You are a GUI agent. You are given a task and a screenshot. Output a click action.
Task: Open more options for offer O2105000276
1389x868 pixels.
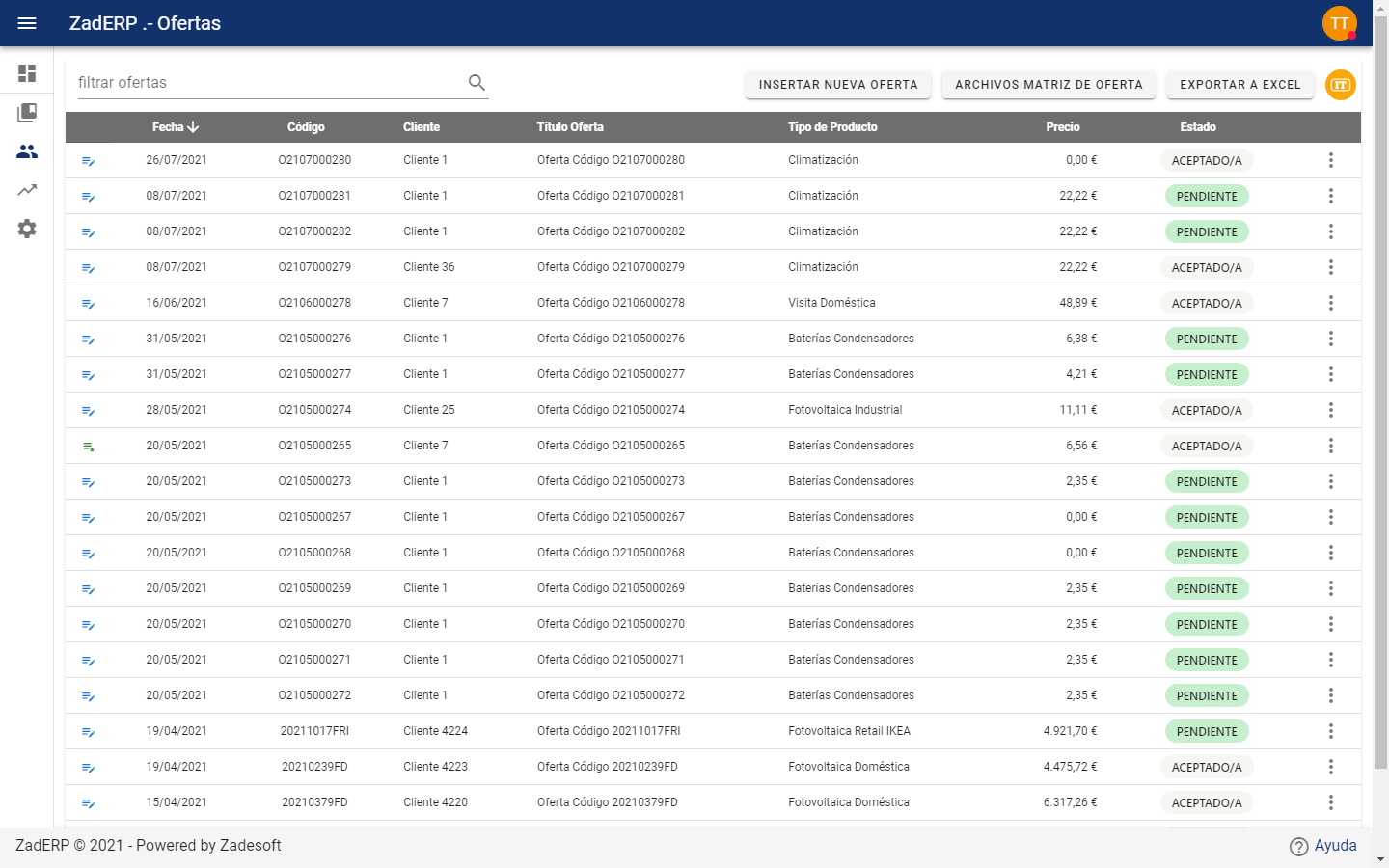(1331, 339)
